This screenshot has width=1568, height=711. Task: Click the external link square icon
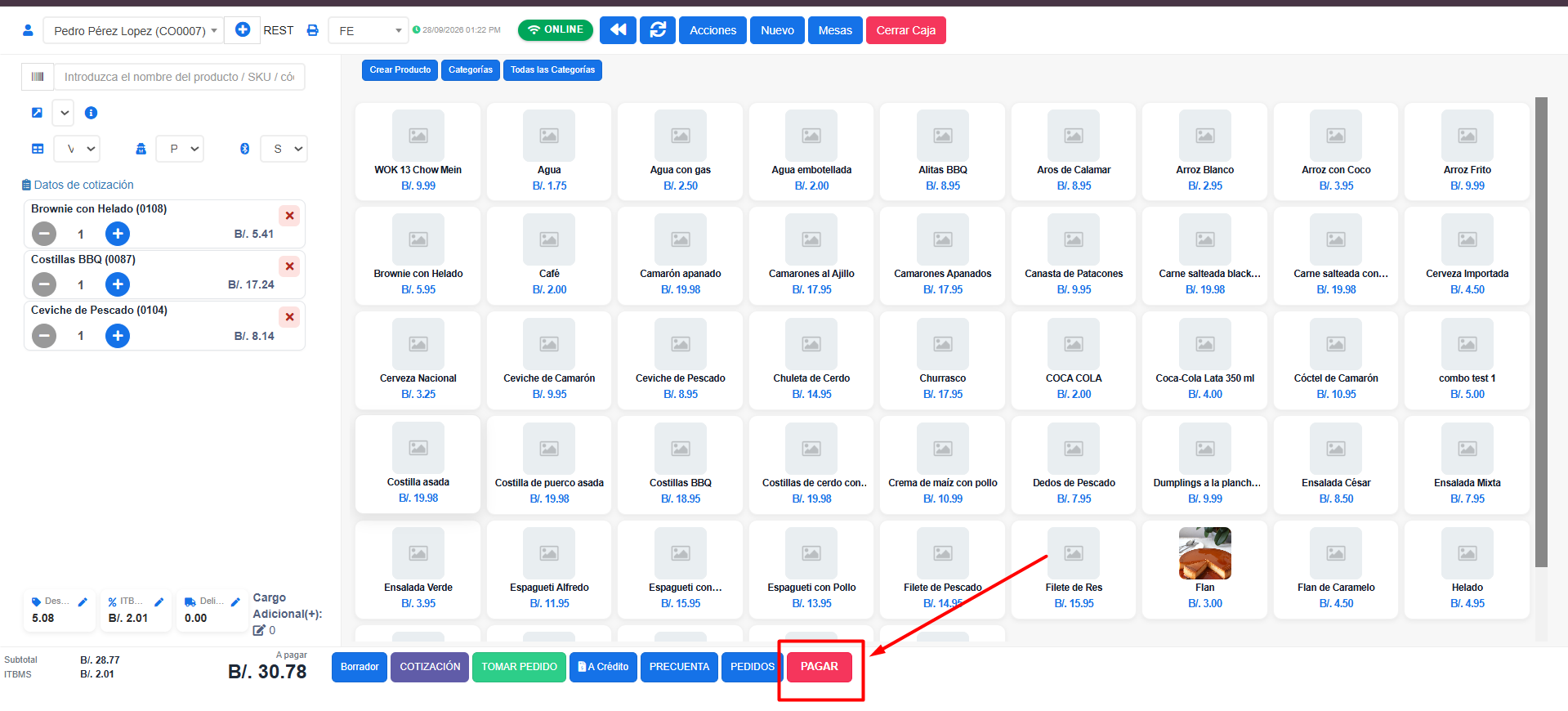pos(37,113)
